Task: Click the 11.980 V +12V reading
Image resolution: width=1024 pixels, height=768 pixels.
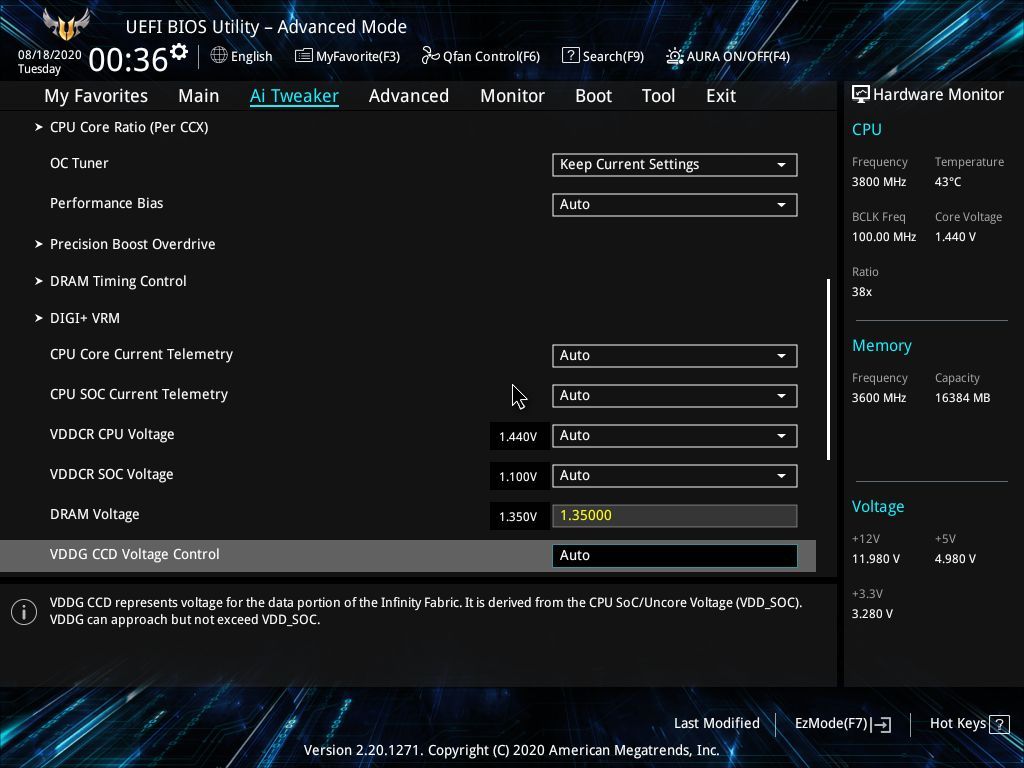Action: coord(876,559)
